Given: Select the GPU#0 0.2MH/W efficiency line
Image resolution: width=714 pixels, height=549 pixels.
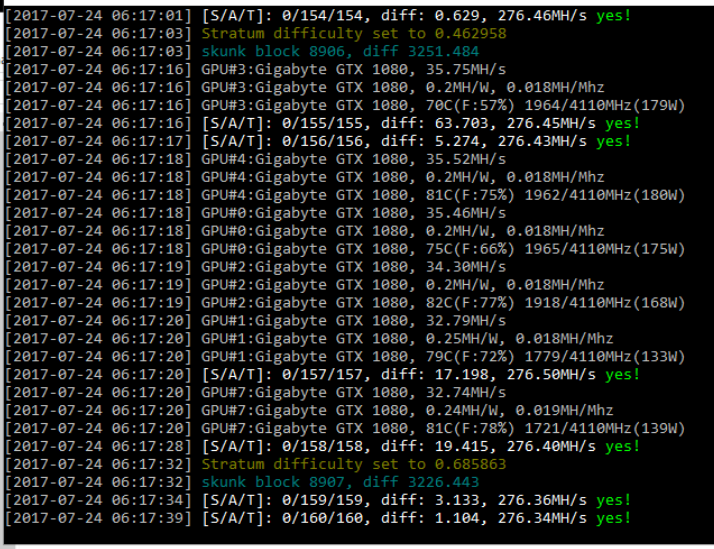Looking at the screenshot, I should 305,231.
